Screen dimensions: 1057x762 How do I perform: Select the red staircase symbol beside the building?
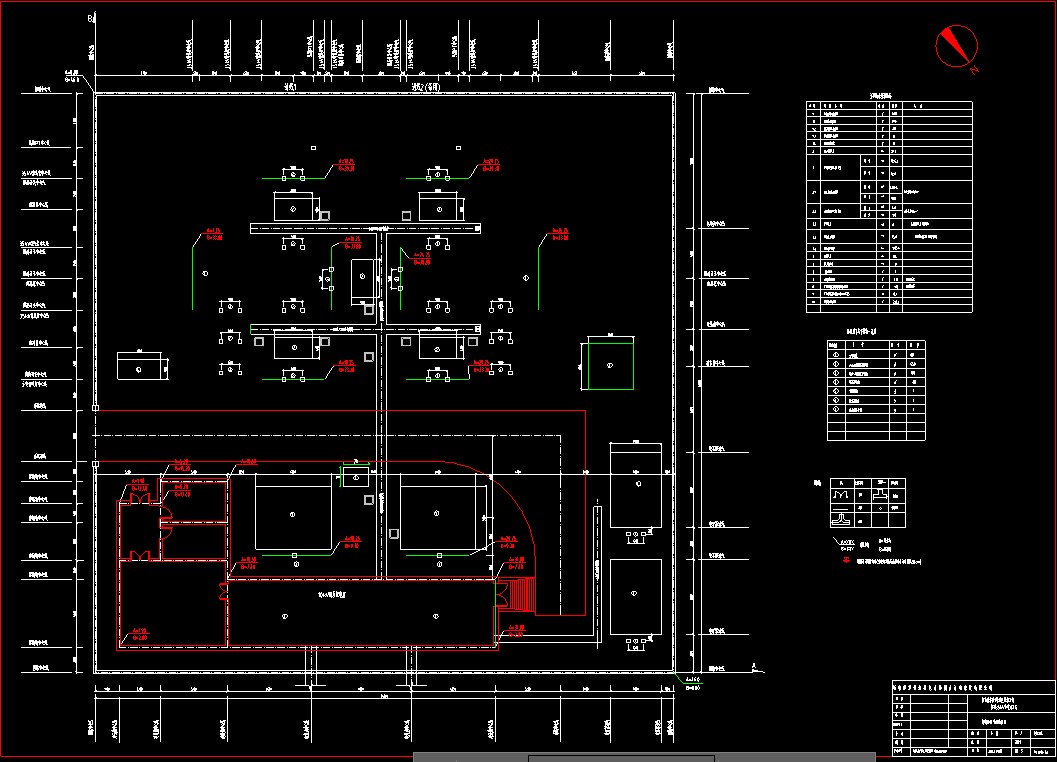[x=522, y=595]
